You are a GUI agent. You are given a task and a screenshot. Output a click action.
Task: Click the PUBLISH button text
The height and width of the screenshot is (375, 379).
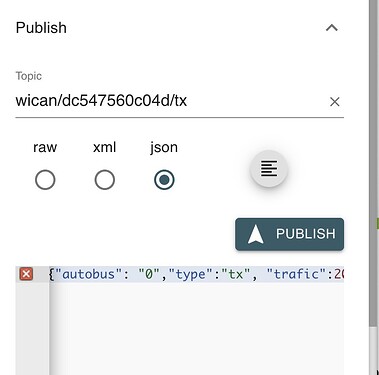tap(305, 234)
